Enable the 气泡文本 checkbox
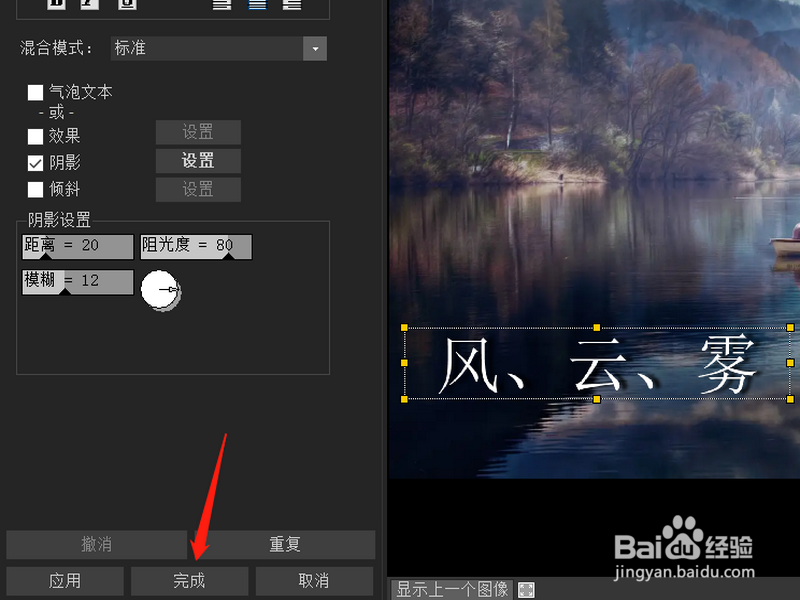The width and height of the screenshot is (800, 600). point(34,91)
